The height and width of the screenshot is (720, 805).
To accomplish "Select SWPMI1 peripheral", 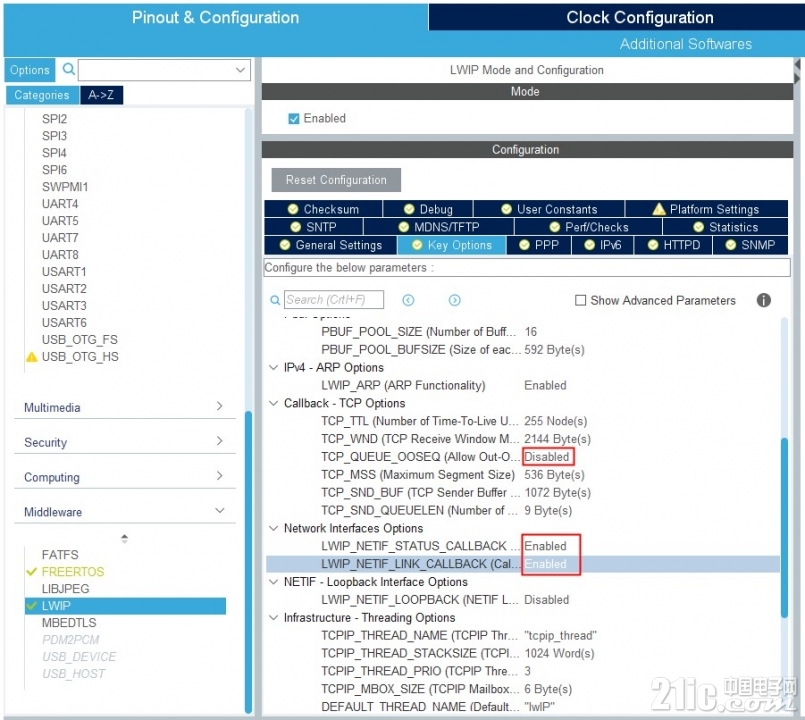I will [x=65, y=186].
